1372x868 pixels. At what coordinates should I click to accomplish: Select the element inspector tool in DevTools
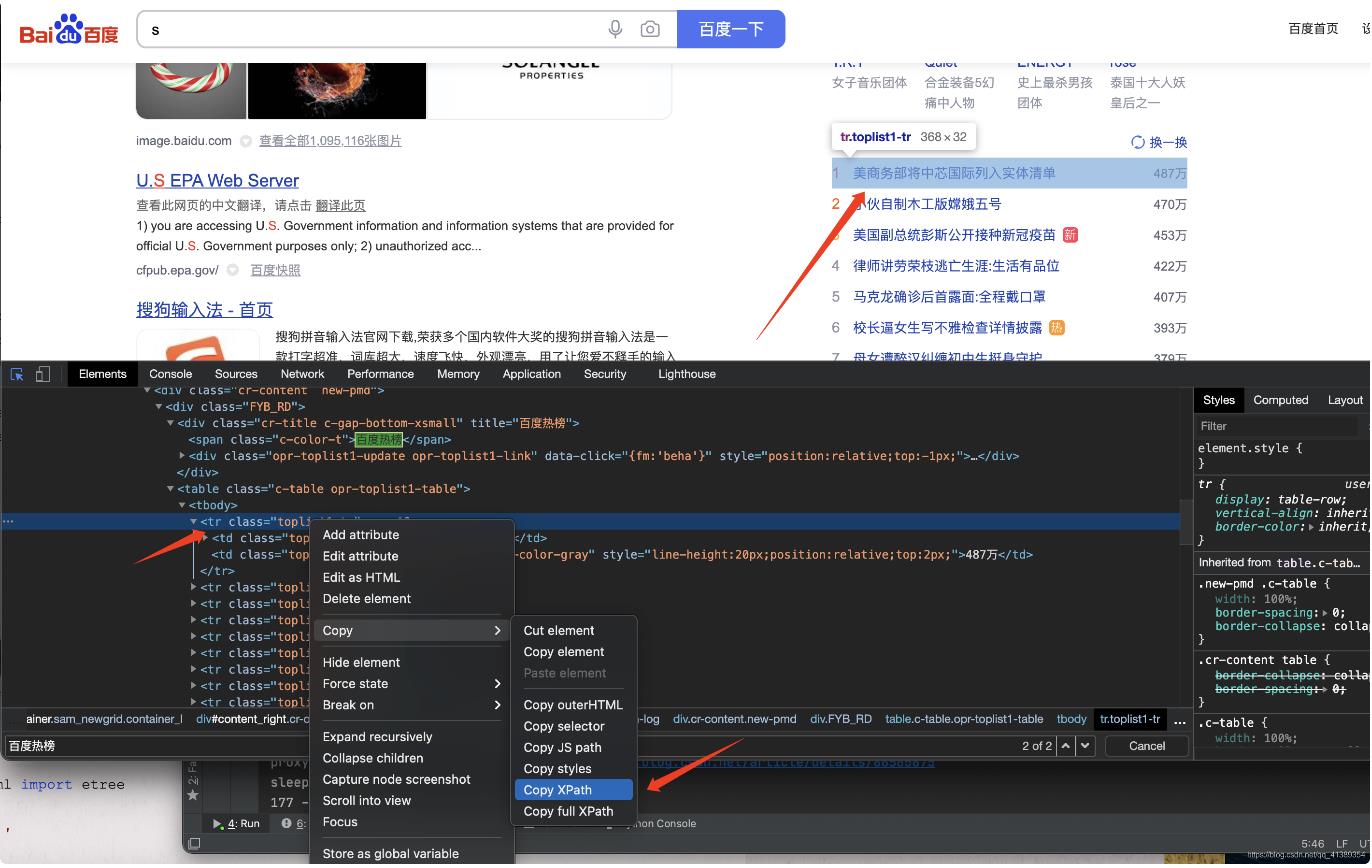[x=16, y=373]
